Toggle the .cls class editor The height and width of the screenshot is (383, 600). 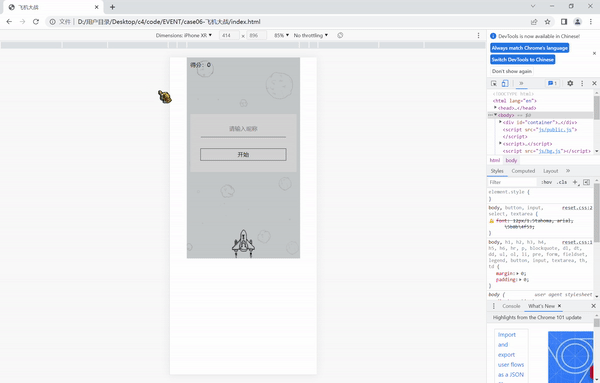(x=562, y=182)
